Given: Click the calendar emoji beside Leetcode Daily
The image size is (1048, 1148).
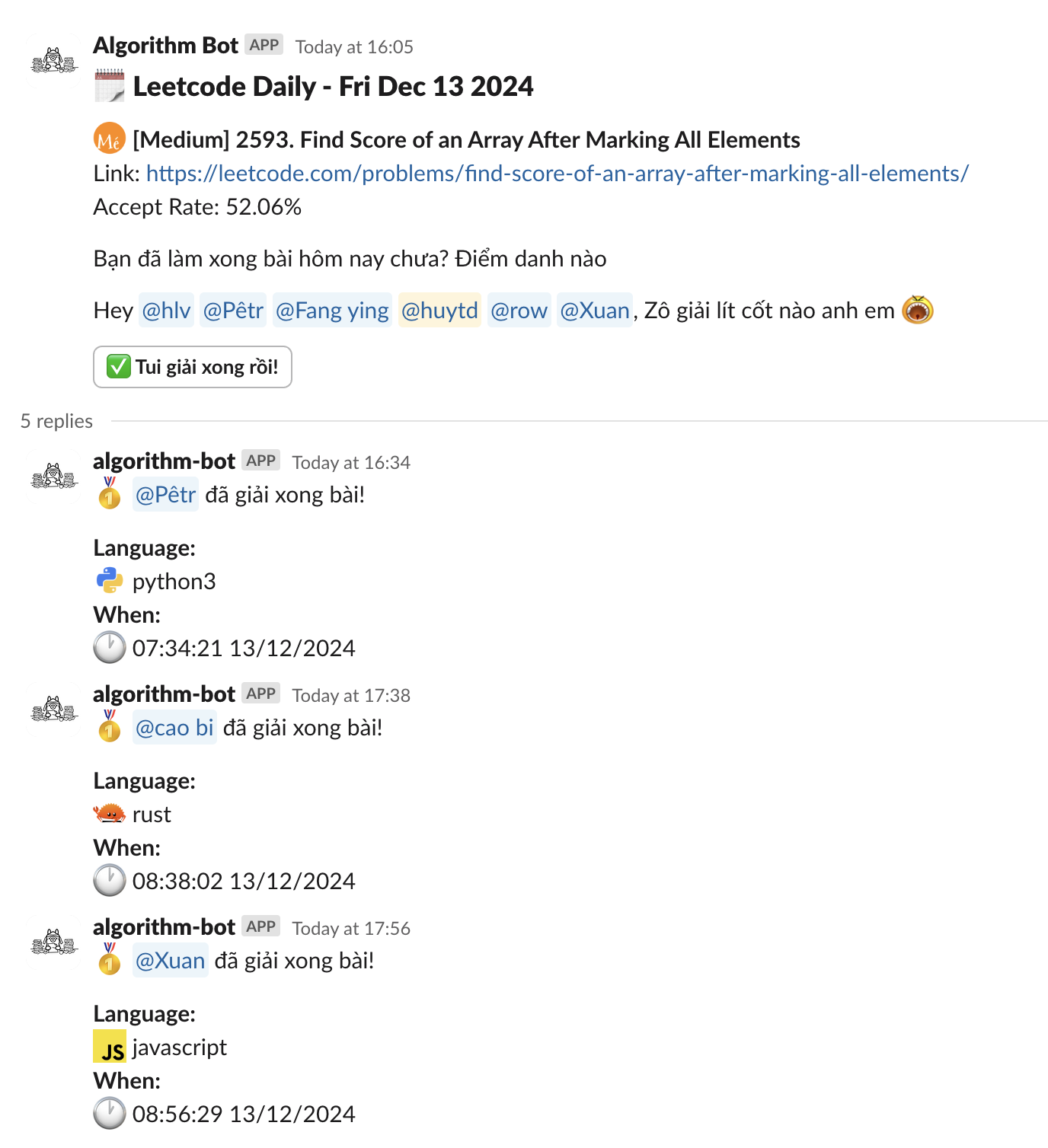Looking at the screenshot, I should [x=110, y=86].
